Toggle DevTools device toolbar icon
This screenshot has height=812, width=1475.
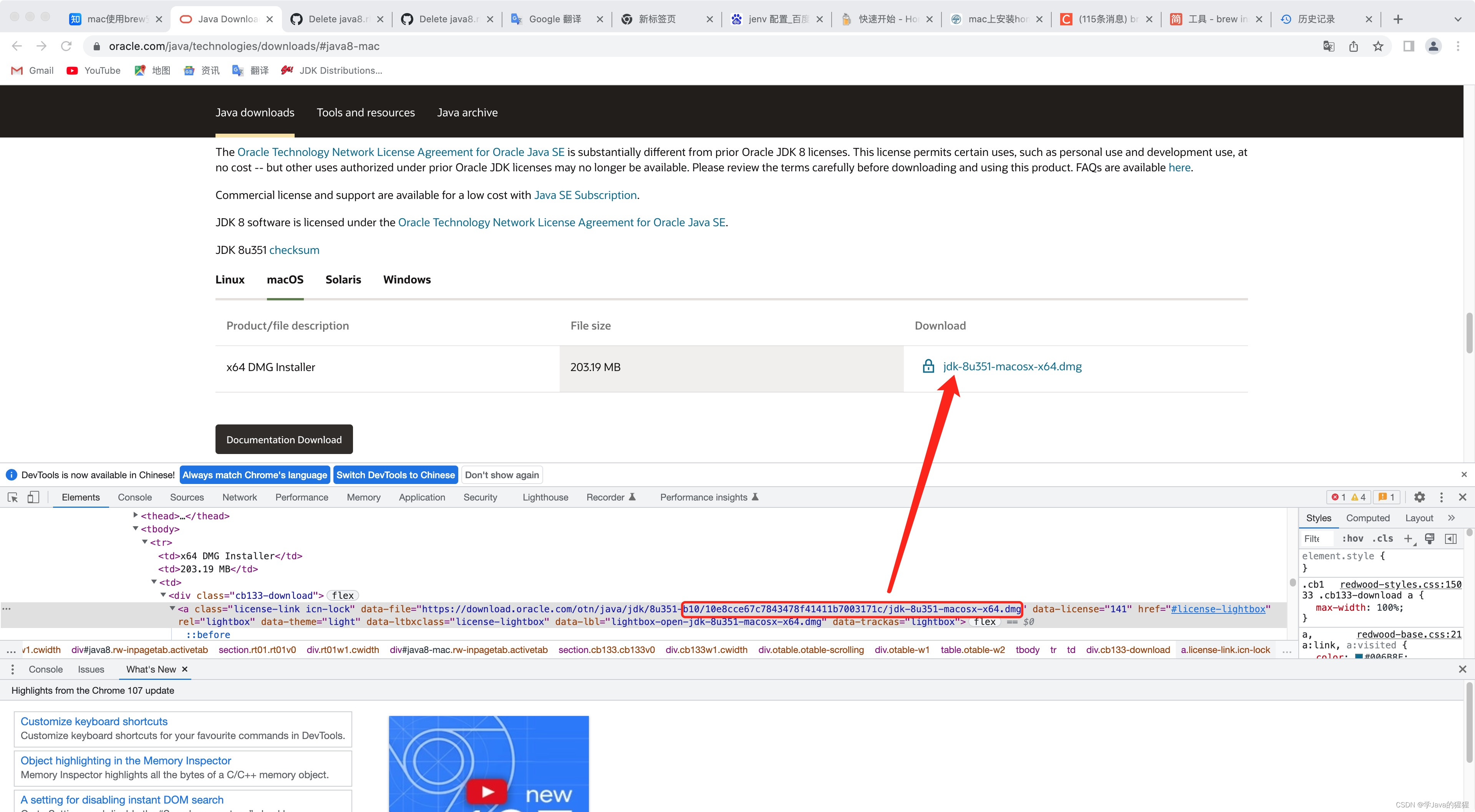click(33, 497)
